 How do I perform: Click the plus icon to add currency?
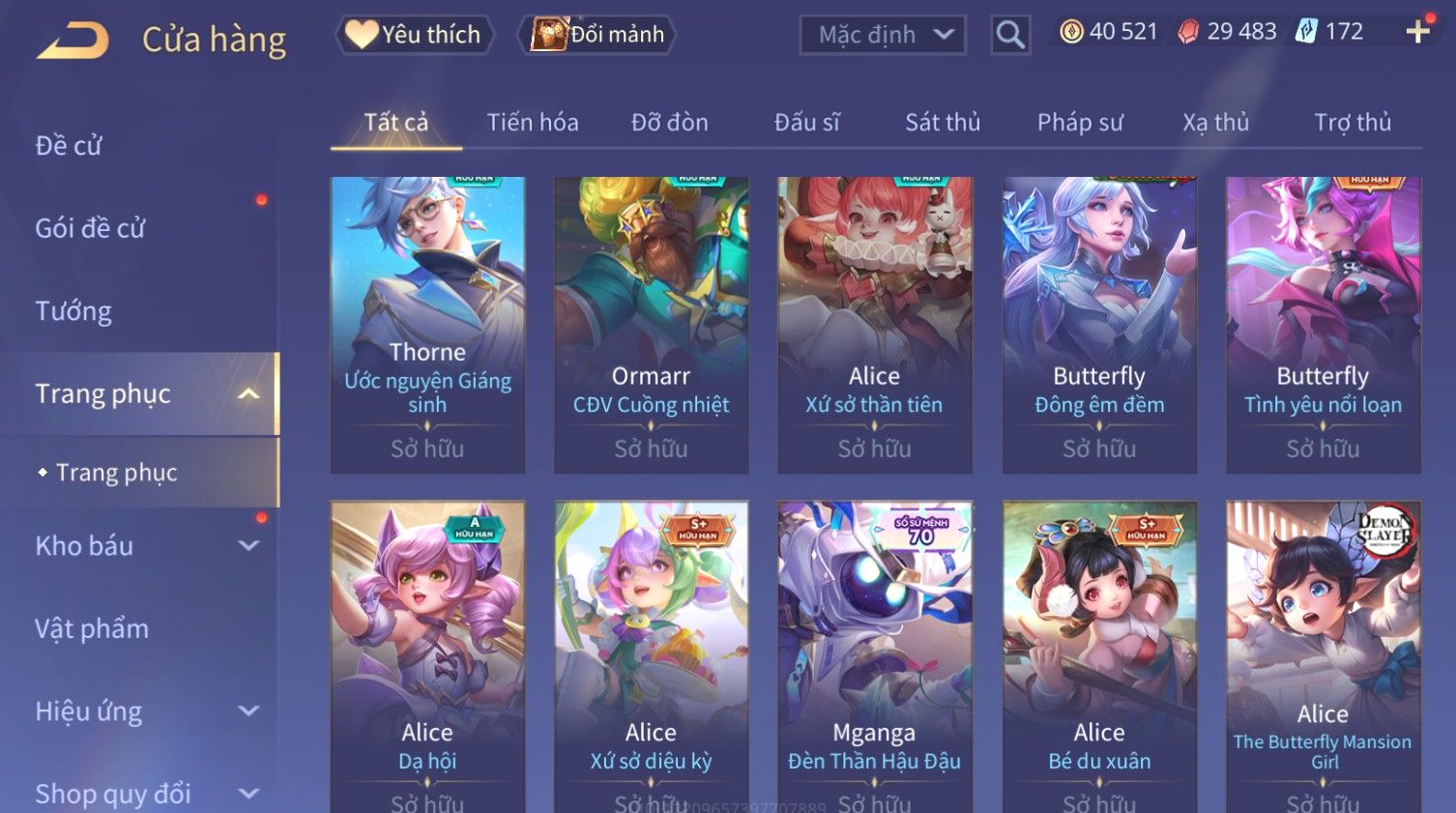pos(1417,32)
